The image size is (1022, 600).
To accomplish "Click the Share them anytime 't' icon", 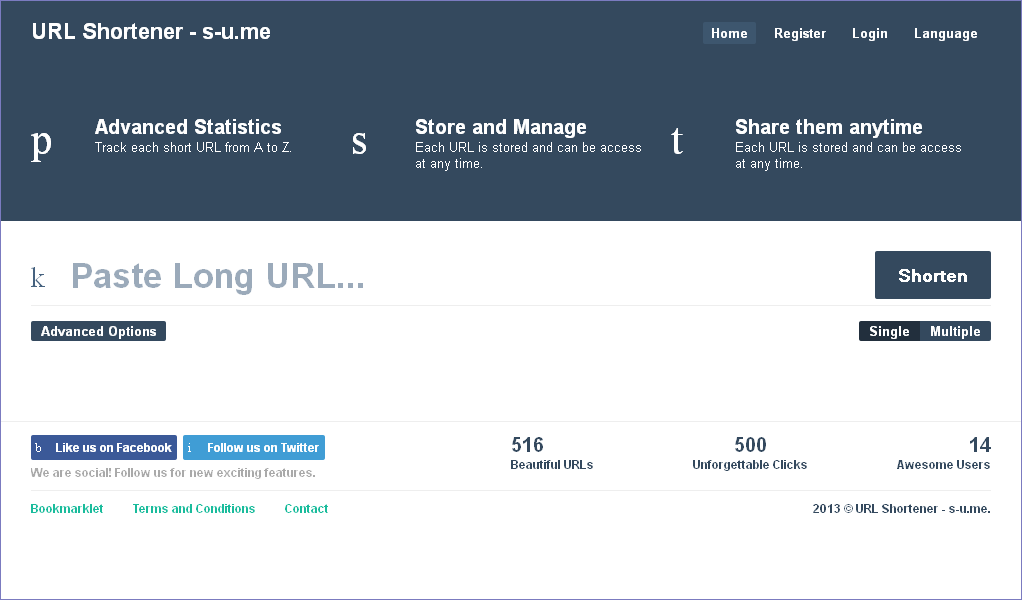I will (x=677, y=143).
